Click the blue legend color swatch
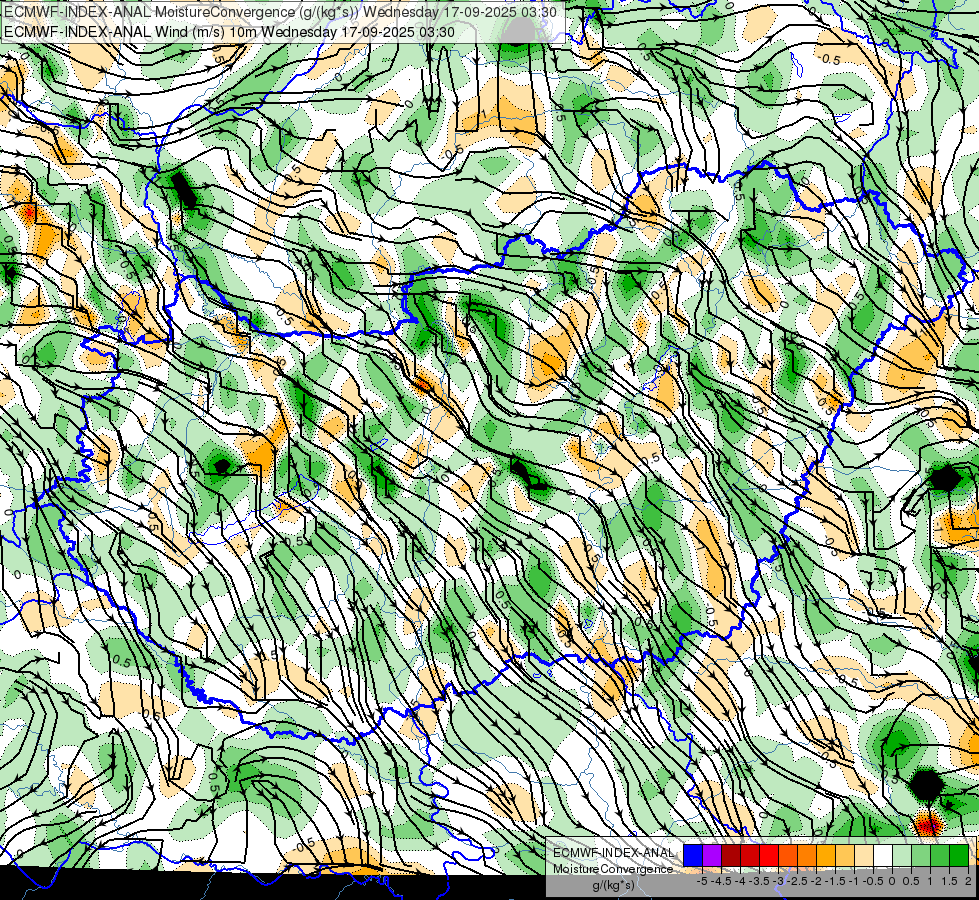 pyautogui.click(x=693, y=855)
